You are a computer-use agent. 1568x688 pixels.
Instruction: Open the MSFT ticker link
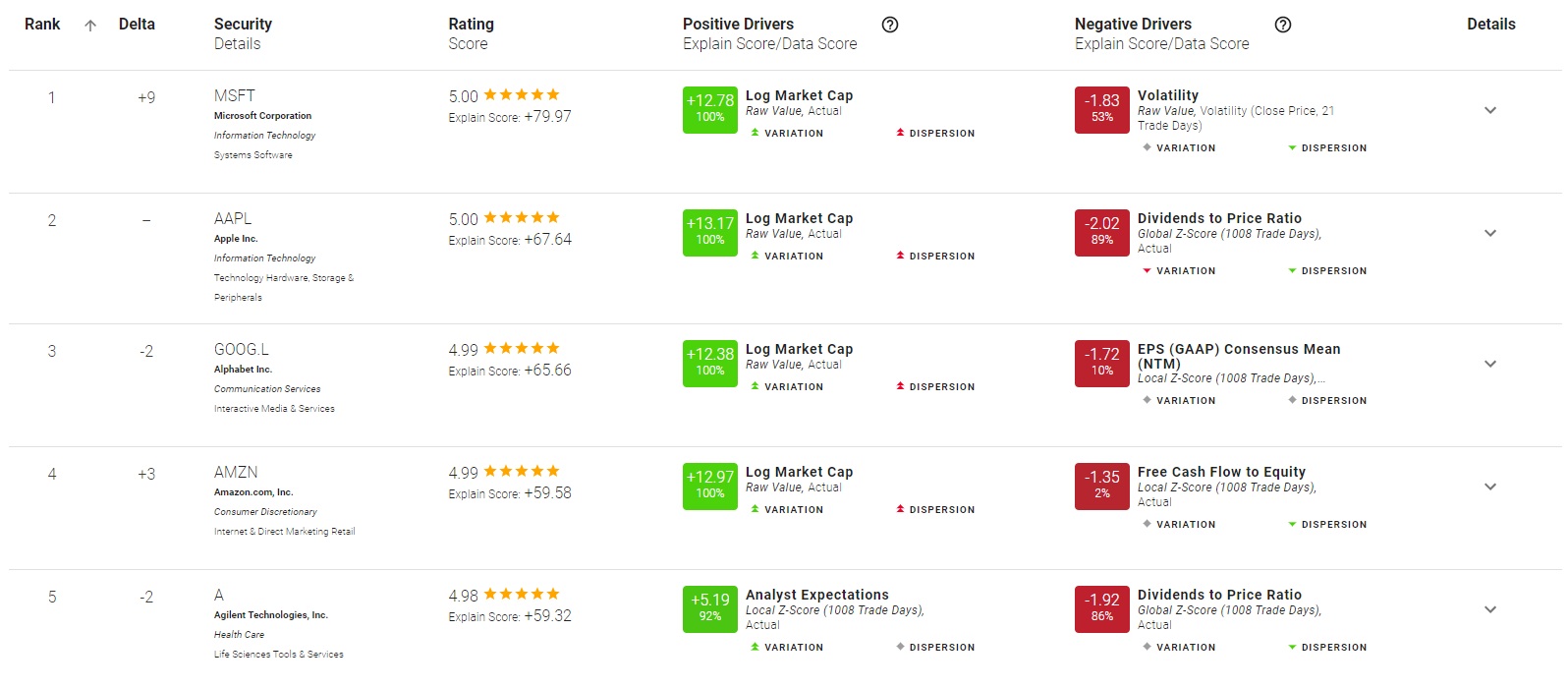[x=235, y=95]
